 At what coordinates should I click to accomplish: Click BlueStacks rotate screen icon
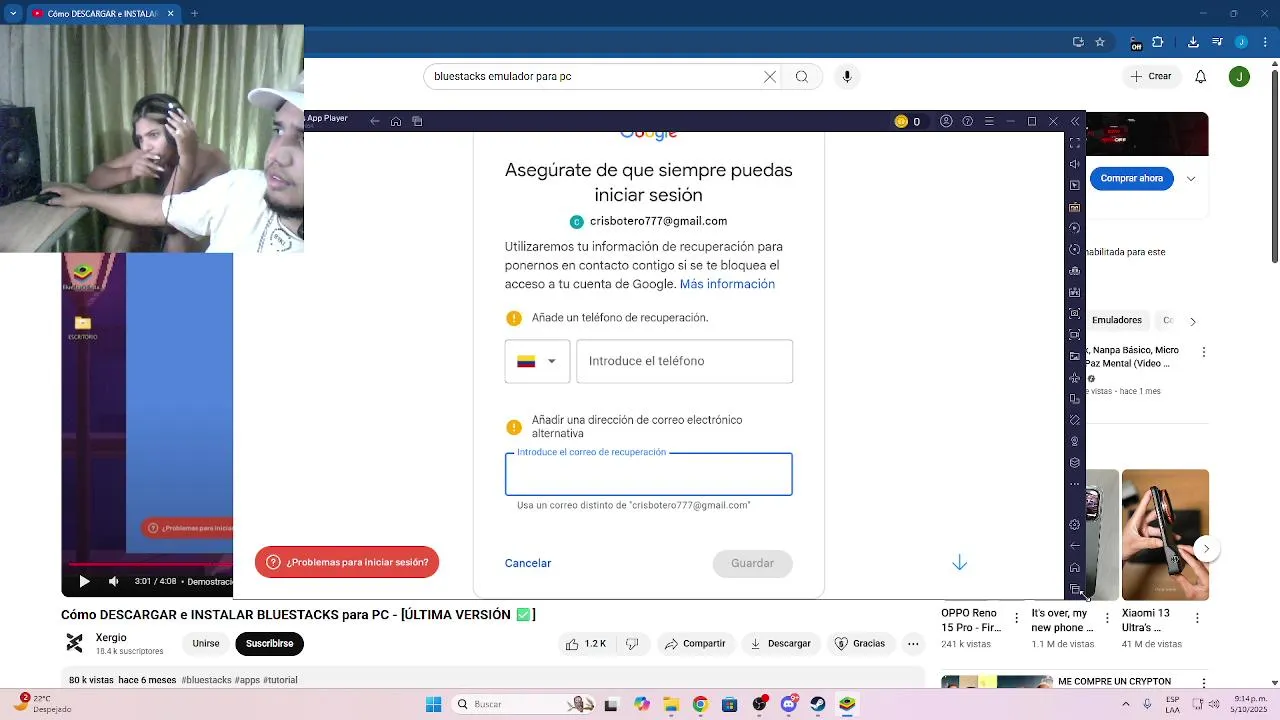click(1075, 399)
